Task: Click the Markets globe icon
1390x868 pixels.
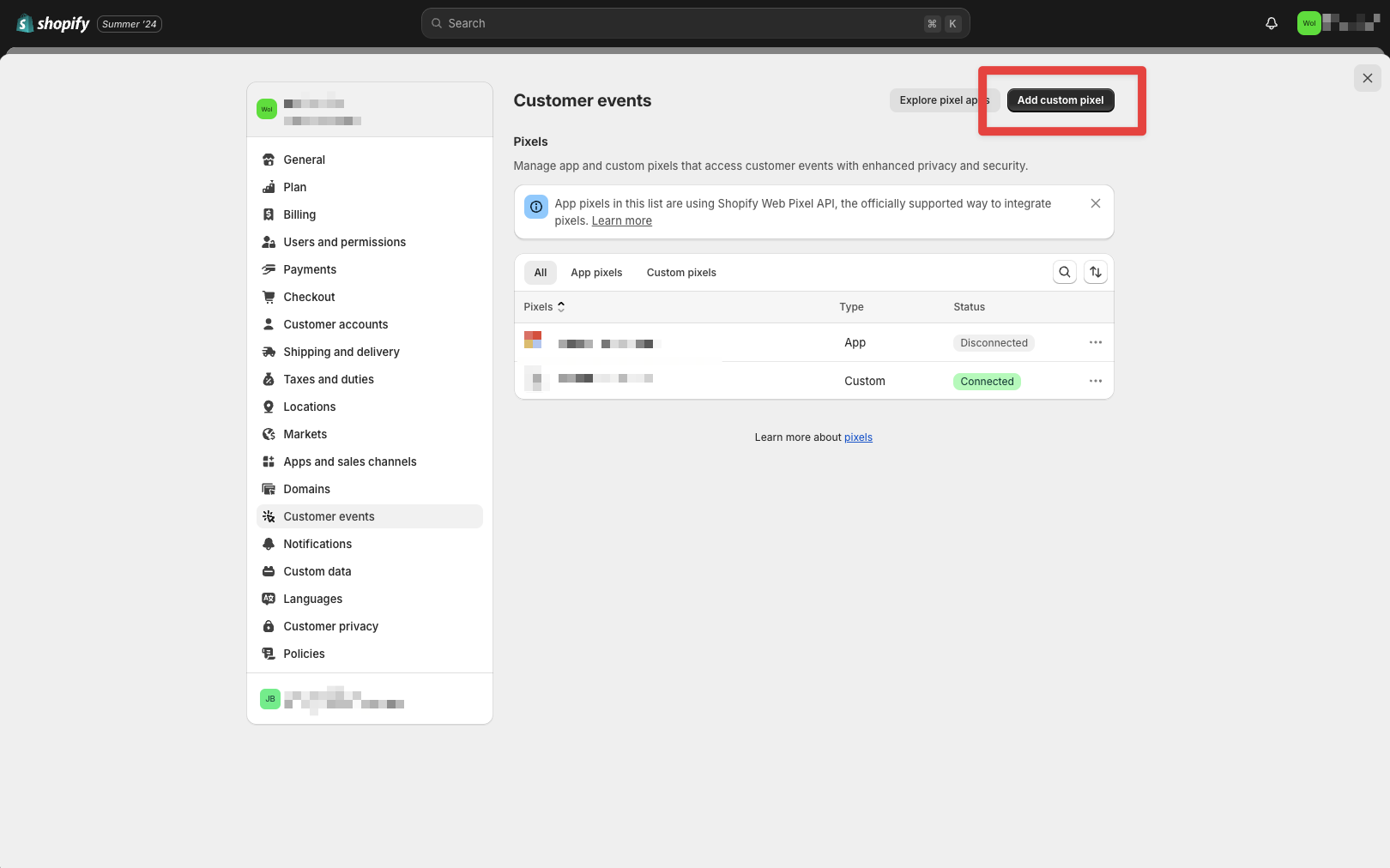Action: [269, 434]
